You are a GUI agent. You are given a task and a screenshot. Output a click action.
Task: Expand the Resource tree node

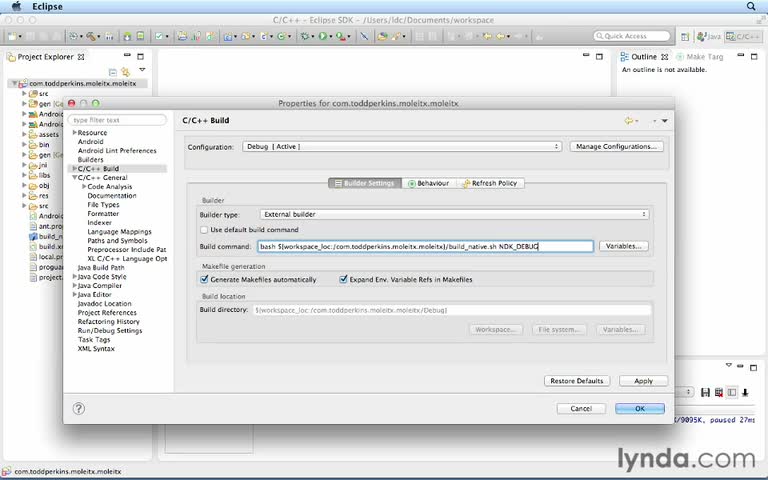coord(74,132)
